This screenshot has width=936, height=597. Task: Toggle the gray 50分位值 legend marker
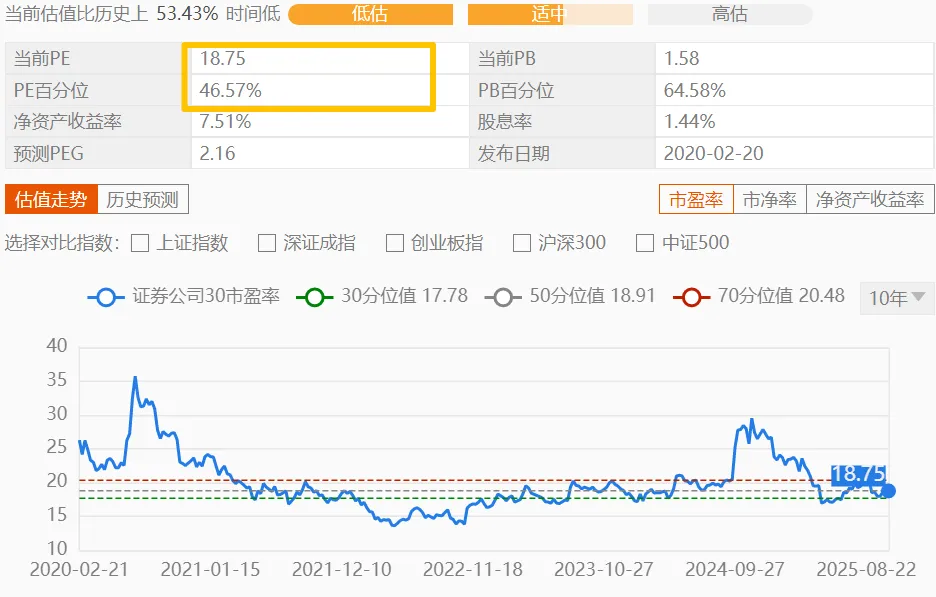pyautogui.click(x=503, y=297)
